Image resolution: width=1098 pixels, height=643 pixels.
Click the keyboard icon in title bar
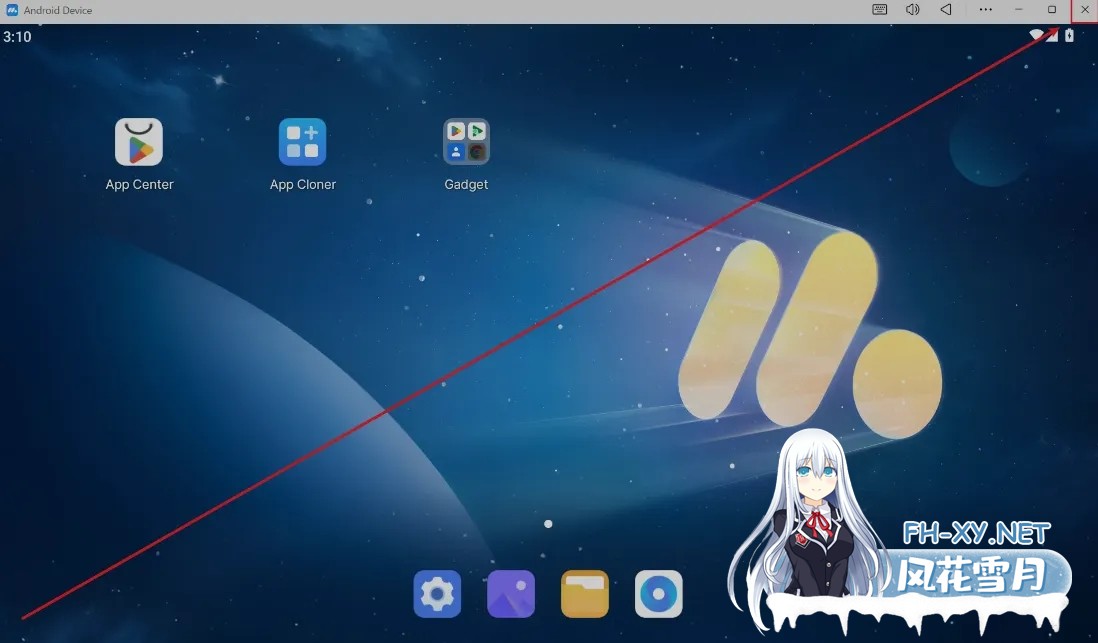click(x=879, y=10)
